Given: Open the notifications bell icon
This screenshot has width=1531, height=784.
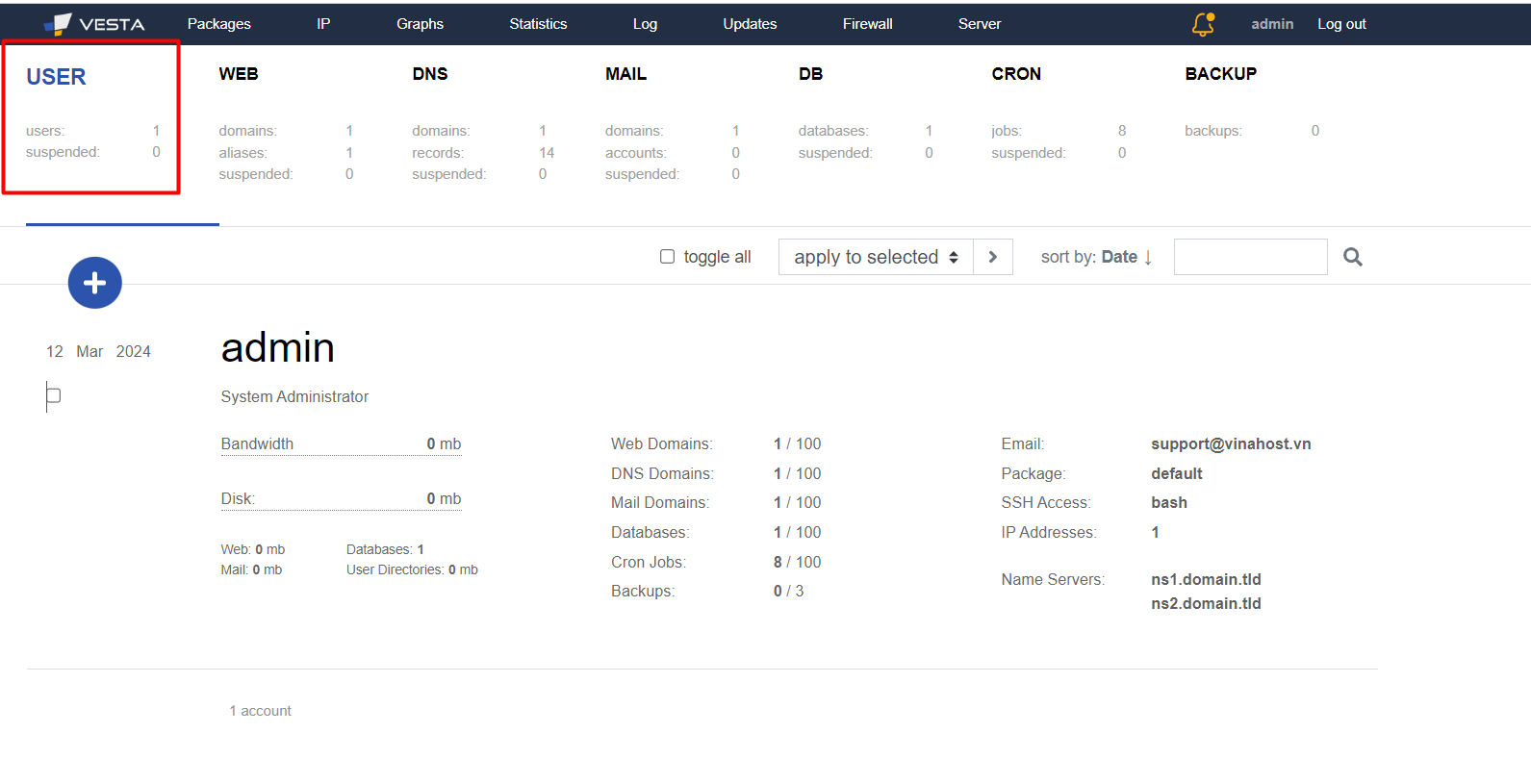Looking at the screenshot, I should [1203, 24].
